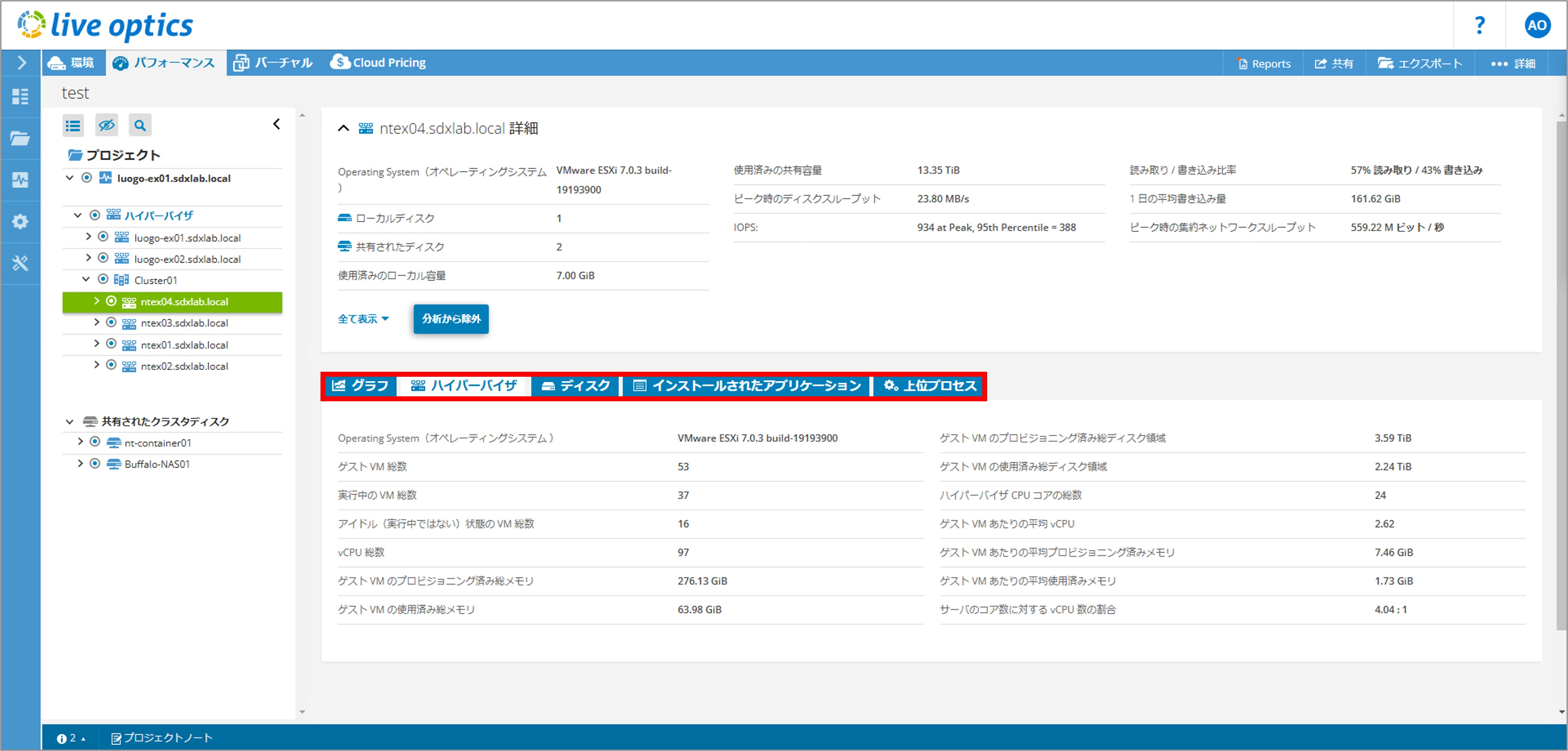The width and height of the screenshot is (1568, 751).
Task: Click the server icon in the details header
Action: pyautogui.click(x=365, y=128)
